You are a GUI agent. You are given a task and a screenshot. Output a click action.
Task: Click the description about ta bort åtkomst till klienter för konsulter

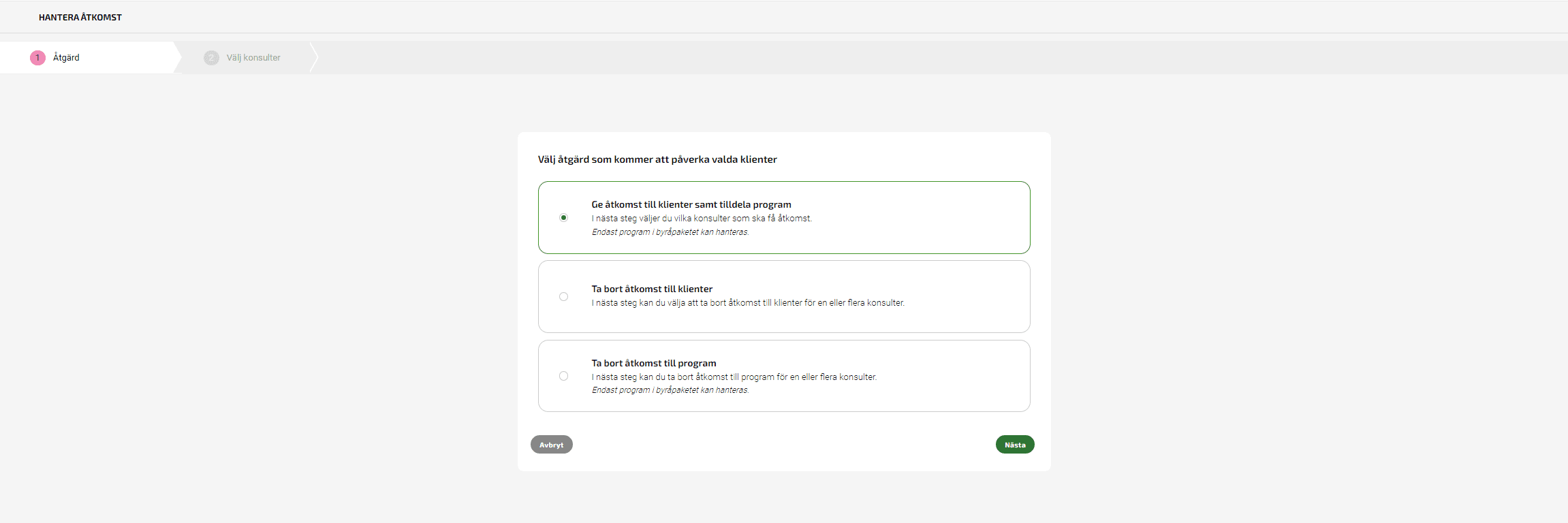748,303
